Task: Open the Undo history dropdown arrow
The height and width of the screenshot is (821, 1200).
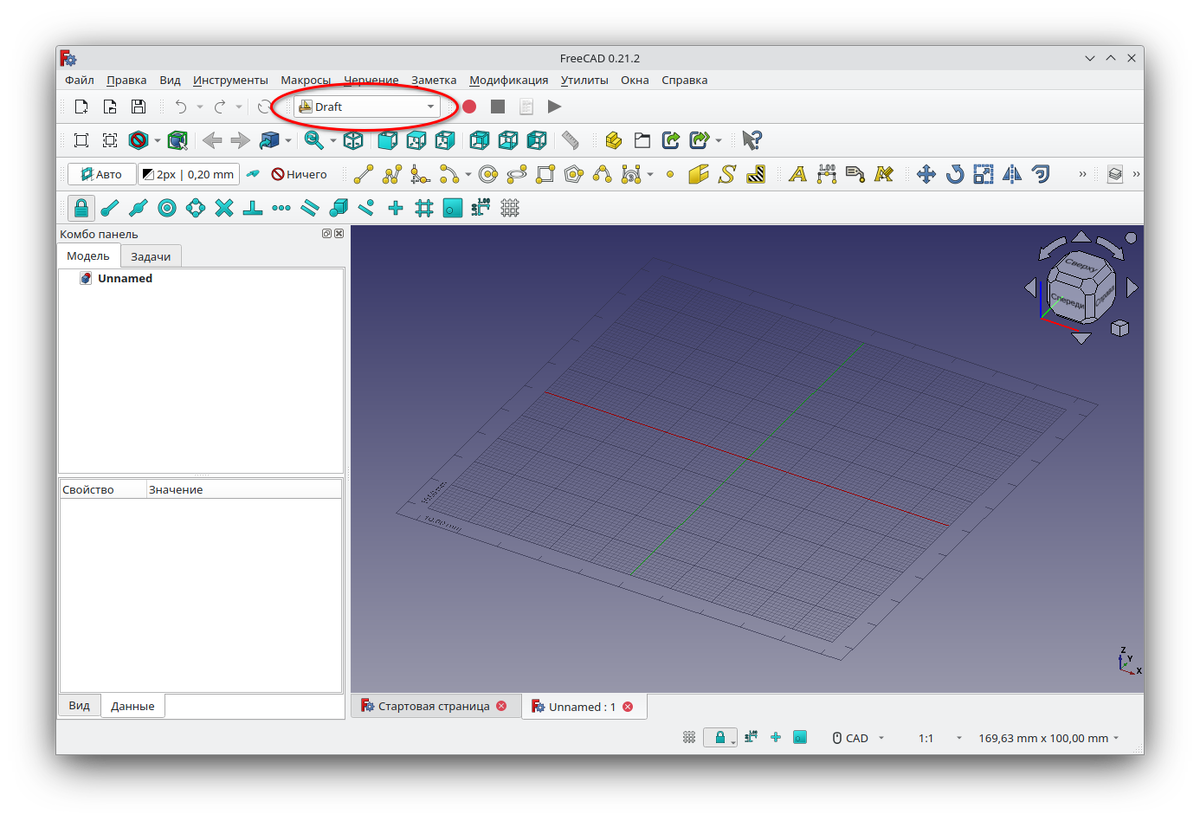Action: (x=200, y=106)
